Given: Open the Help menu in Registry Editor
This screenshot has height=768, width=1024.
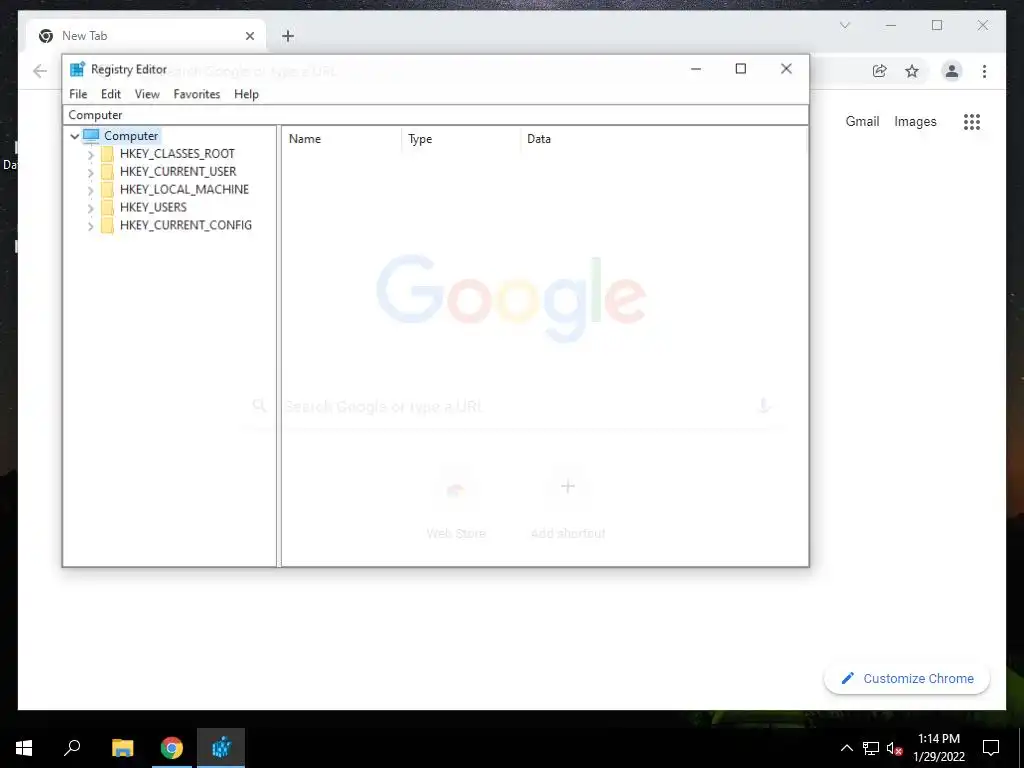Looking at the screenshot, I should click(246, 94).
